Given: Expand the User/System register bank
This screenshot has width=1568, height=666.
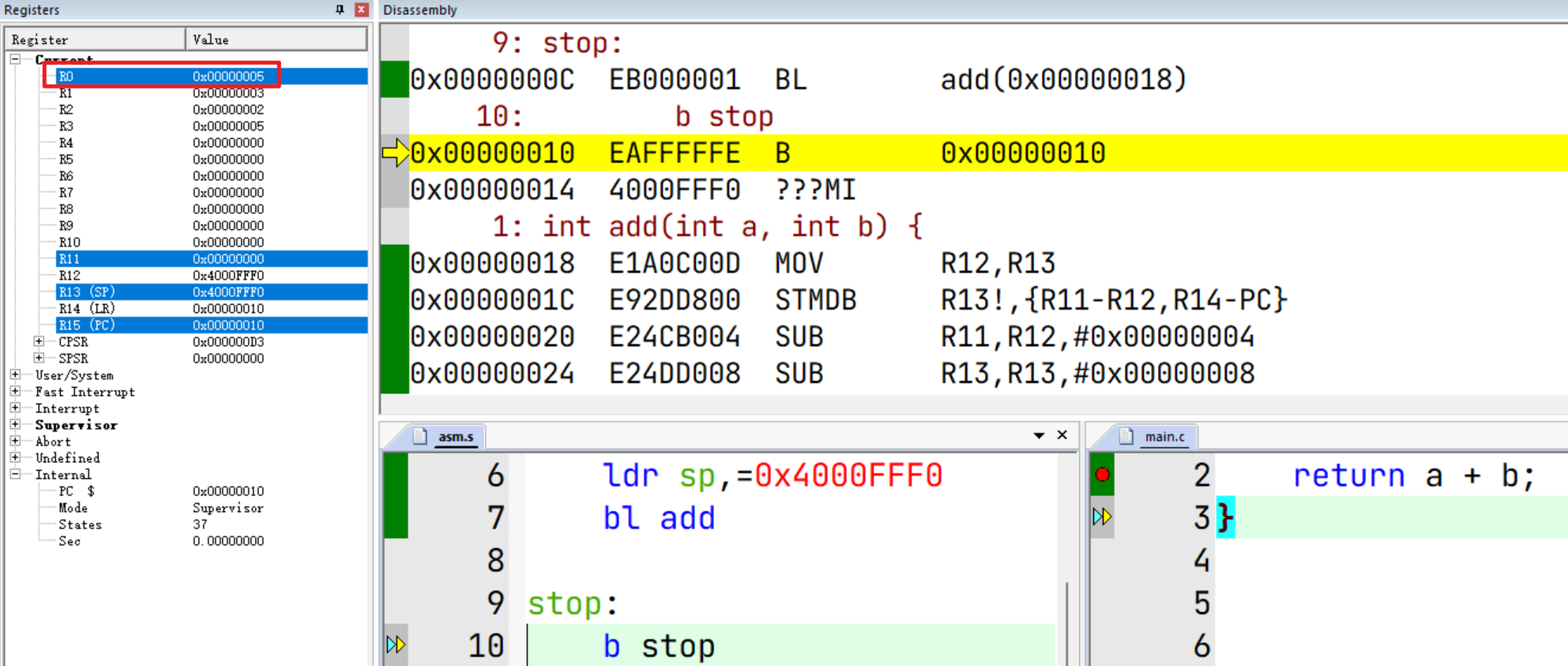Looking at the screenshot, I should (x=15, y=374).
